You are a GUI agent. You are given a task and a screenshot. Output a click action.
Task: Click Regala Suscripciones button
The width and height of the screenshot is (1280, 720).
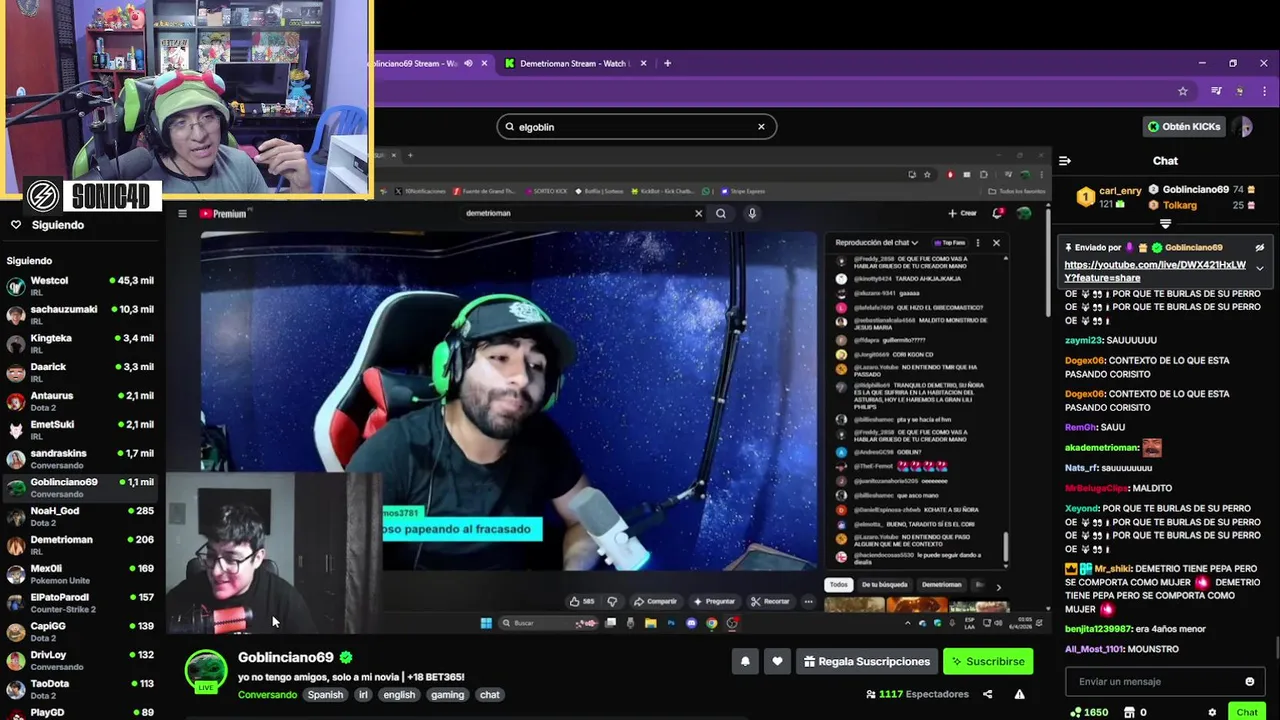coord(867,661)
